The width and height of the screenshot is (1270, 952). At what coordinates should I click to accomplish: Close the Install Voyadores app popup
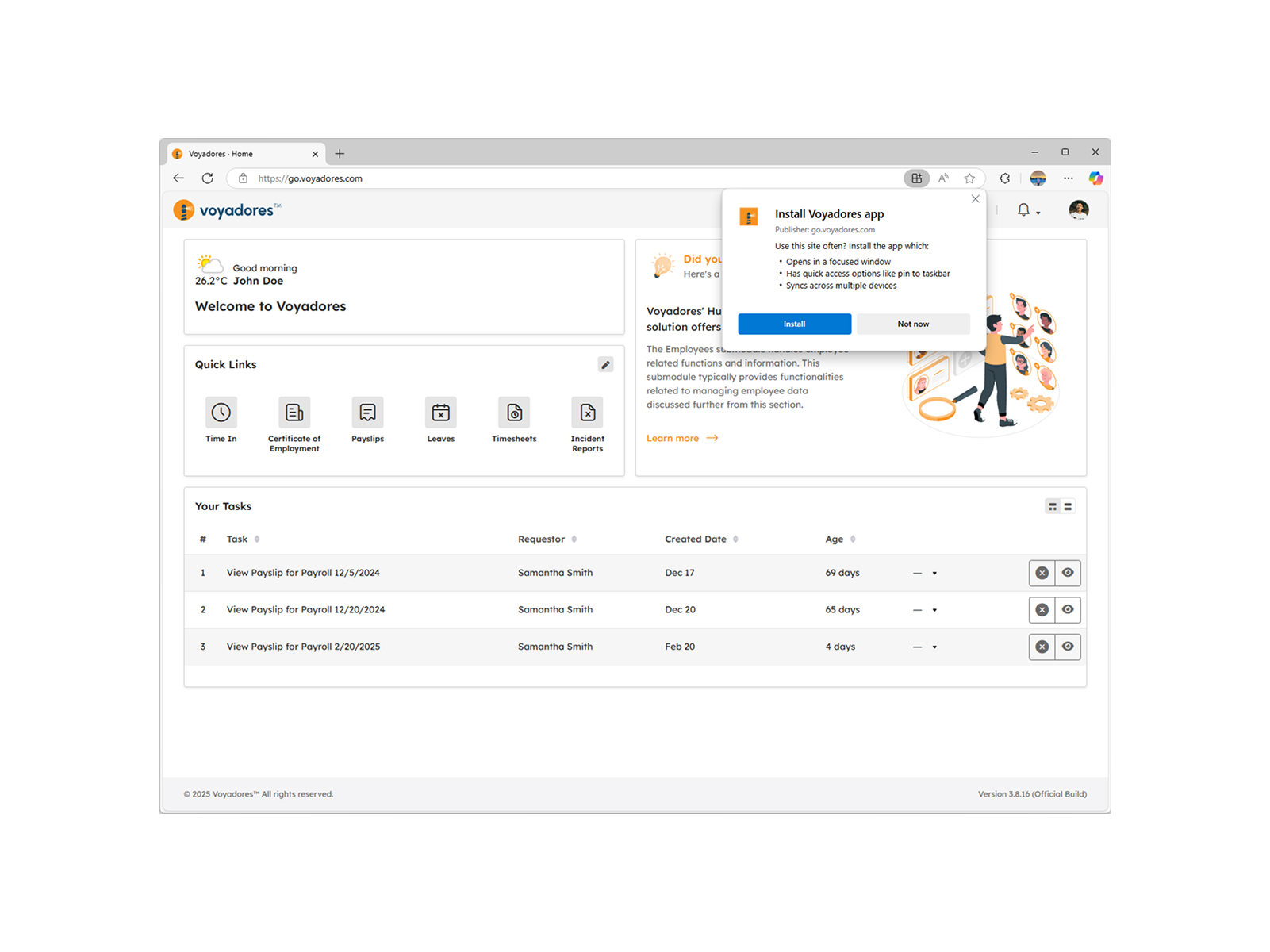(976, 199)
